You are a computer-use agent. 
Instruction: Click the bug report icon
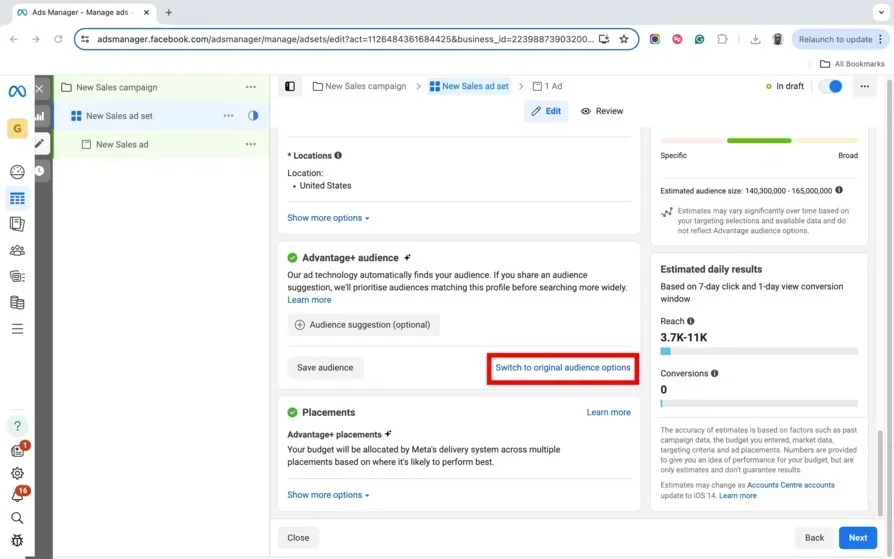[17, 540]
